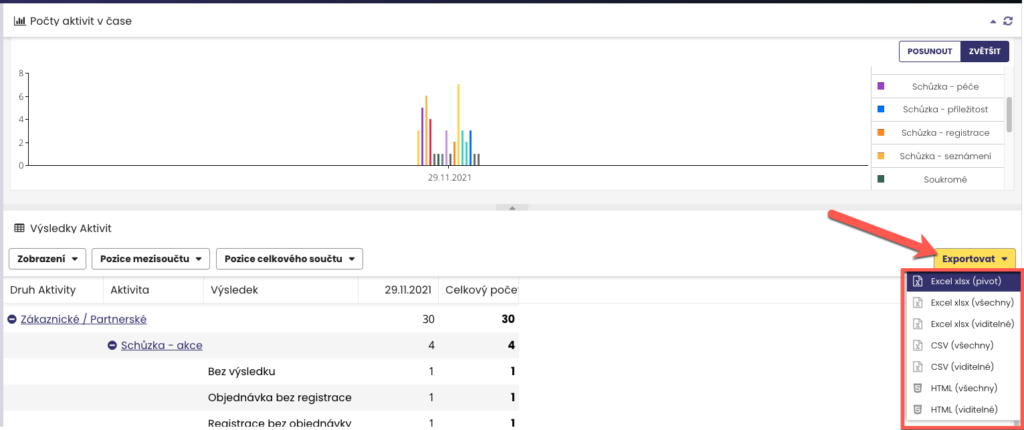
Task: Click the orange Schůzka - registrace color swatch
Action: coord(881,133)
